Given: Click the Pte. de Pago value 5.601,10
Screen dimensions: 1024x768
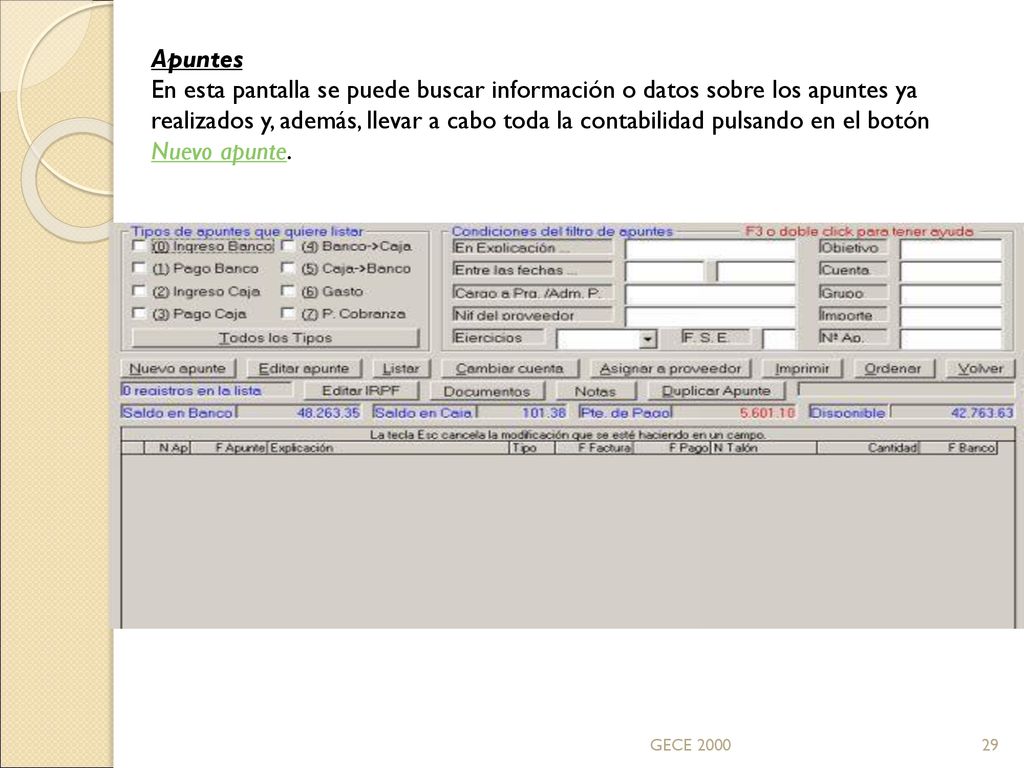Looking at the screenshot, I should coord(767,413).
